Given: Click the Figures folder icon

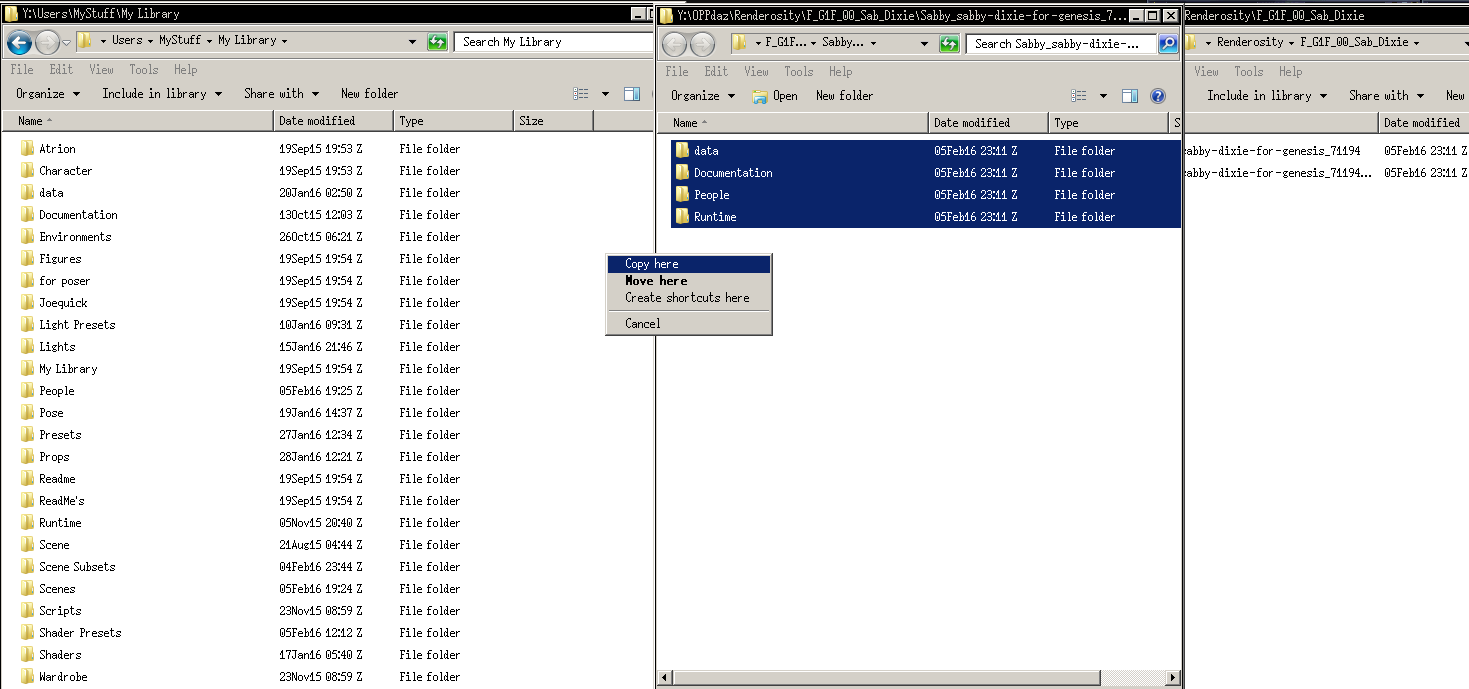Looking at the screenshot, I should click(x=27, y=259).
